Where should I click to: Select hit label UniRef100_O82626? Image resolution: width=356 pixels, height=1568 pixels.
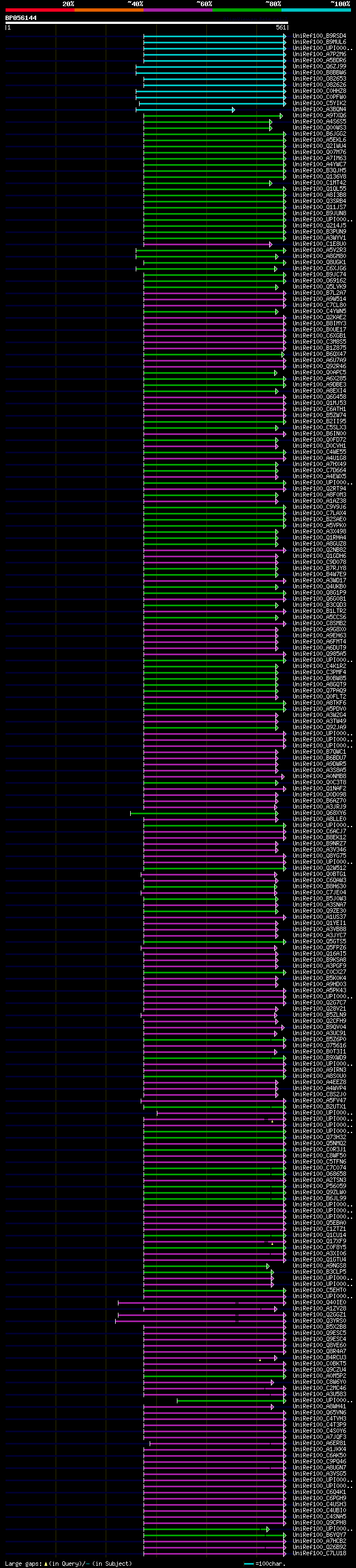(x=319, y=85)
